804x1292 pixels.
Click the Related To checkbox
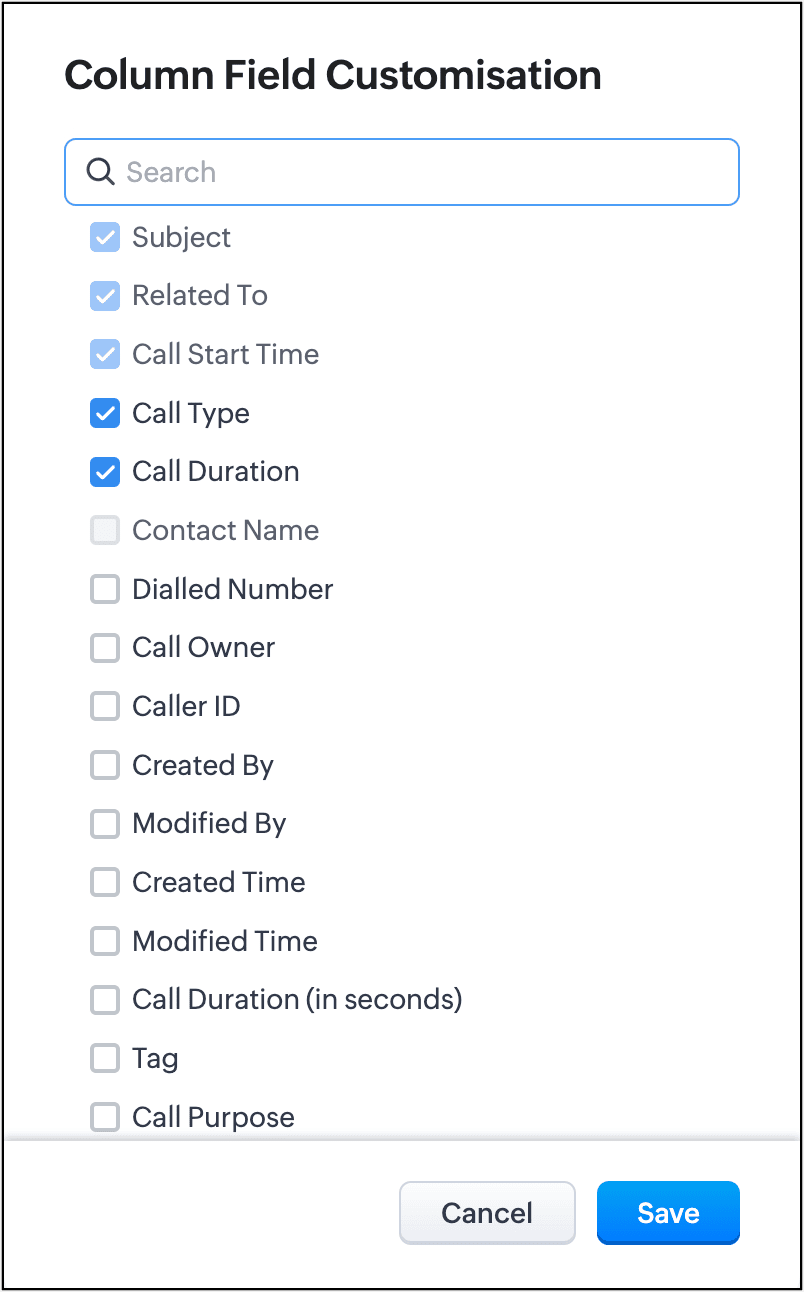tap(105, 296)
